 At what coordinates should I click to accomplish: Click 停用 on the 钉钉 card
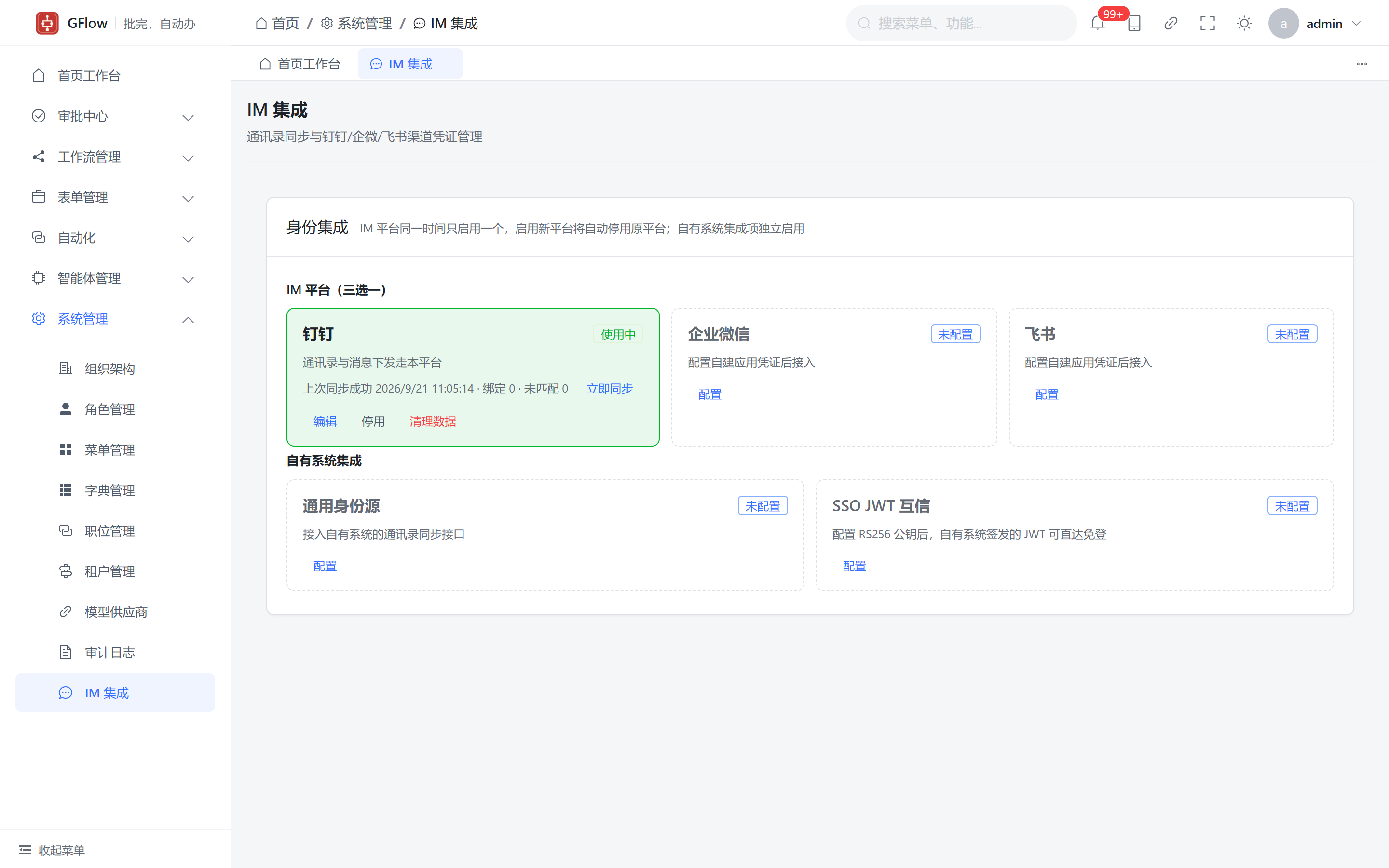point(373,421)
